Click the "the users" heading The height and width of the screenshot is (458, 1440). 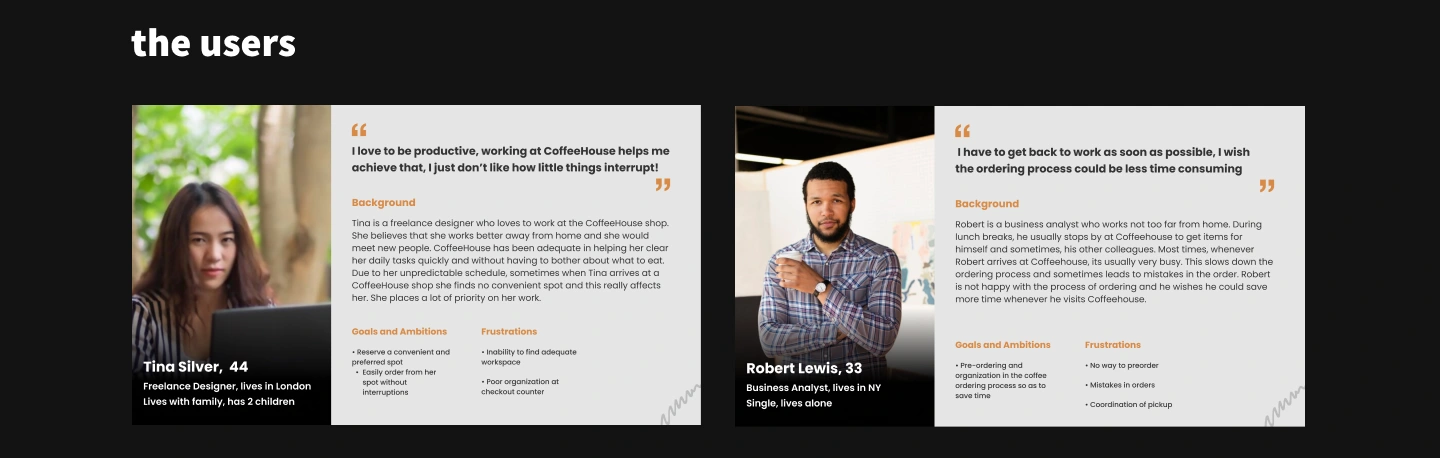tap(213, 43)
